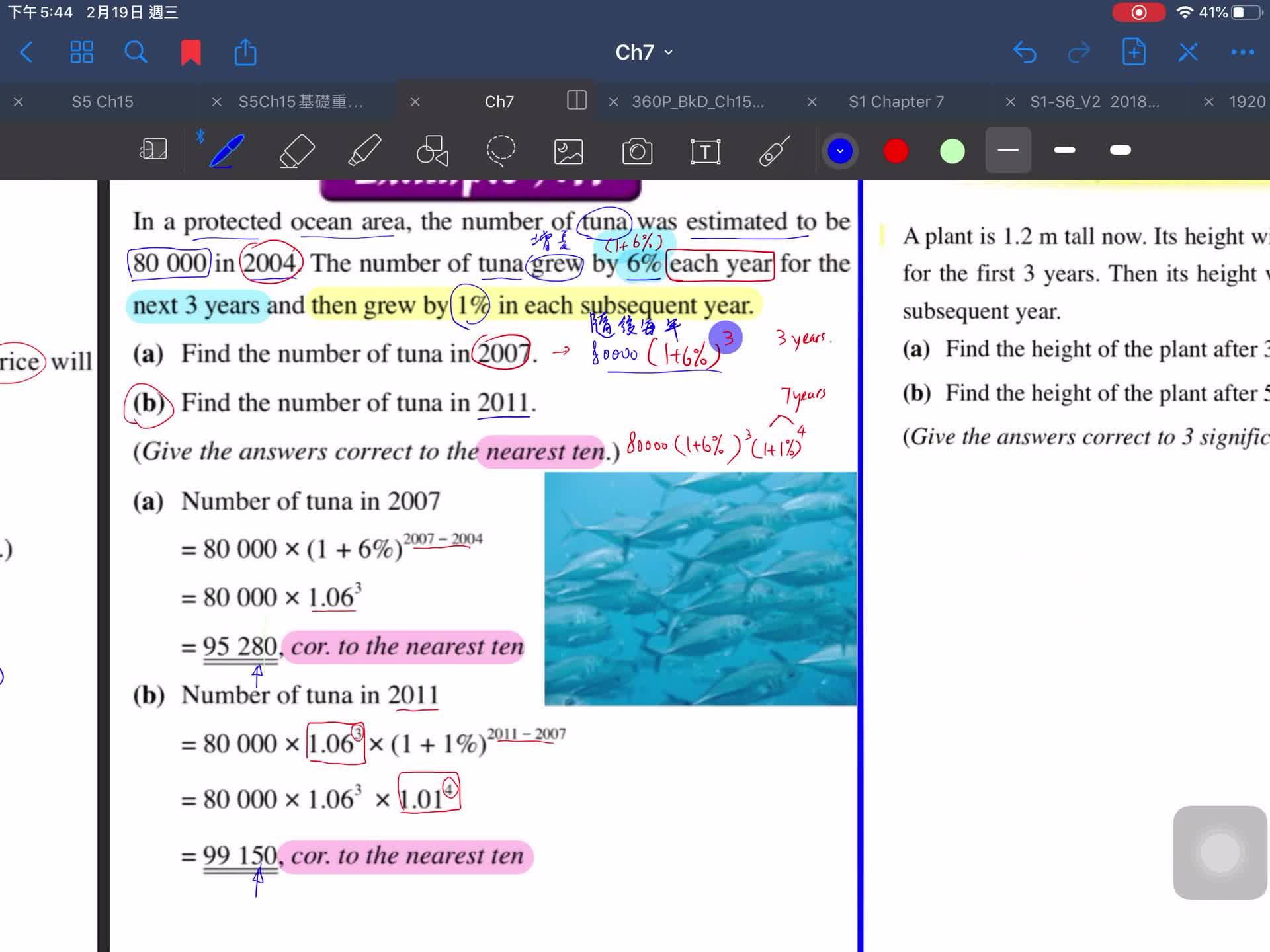Activate the laser pointer tool

pyautogui.click(x=774, y=151)
